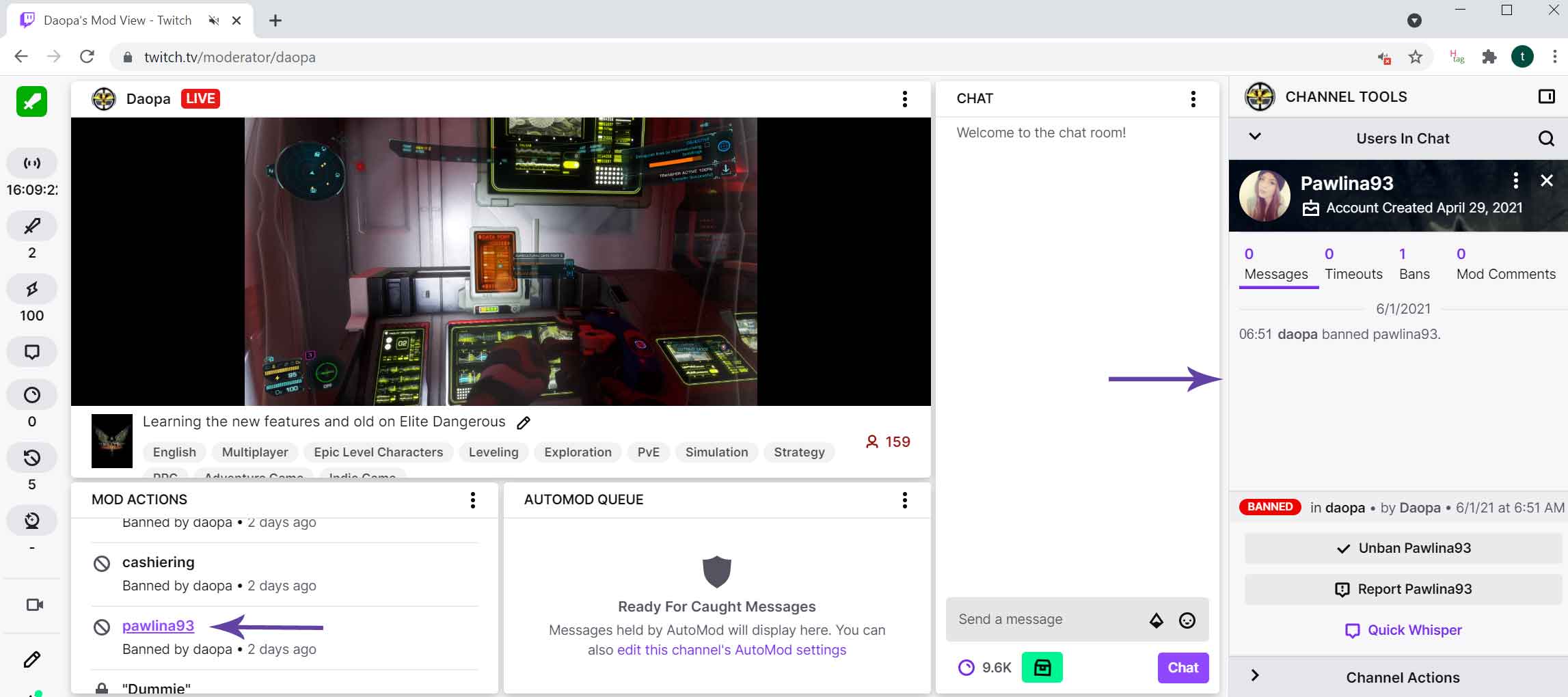Click the Report Pawlina93 button
1568x697 pixels.
(x=1403, y=589)
